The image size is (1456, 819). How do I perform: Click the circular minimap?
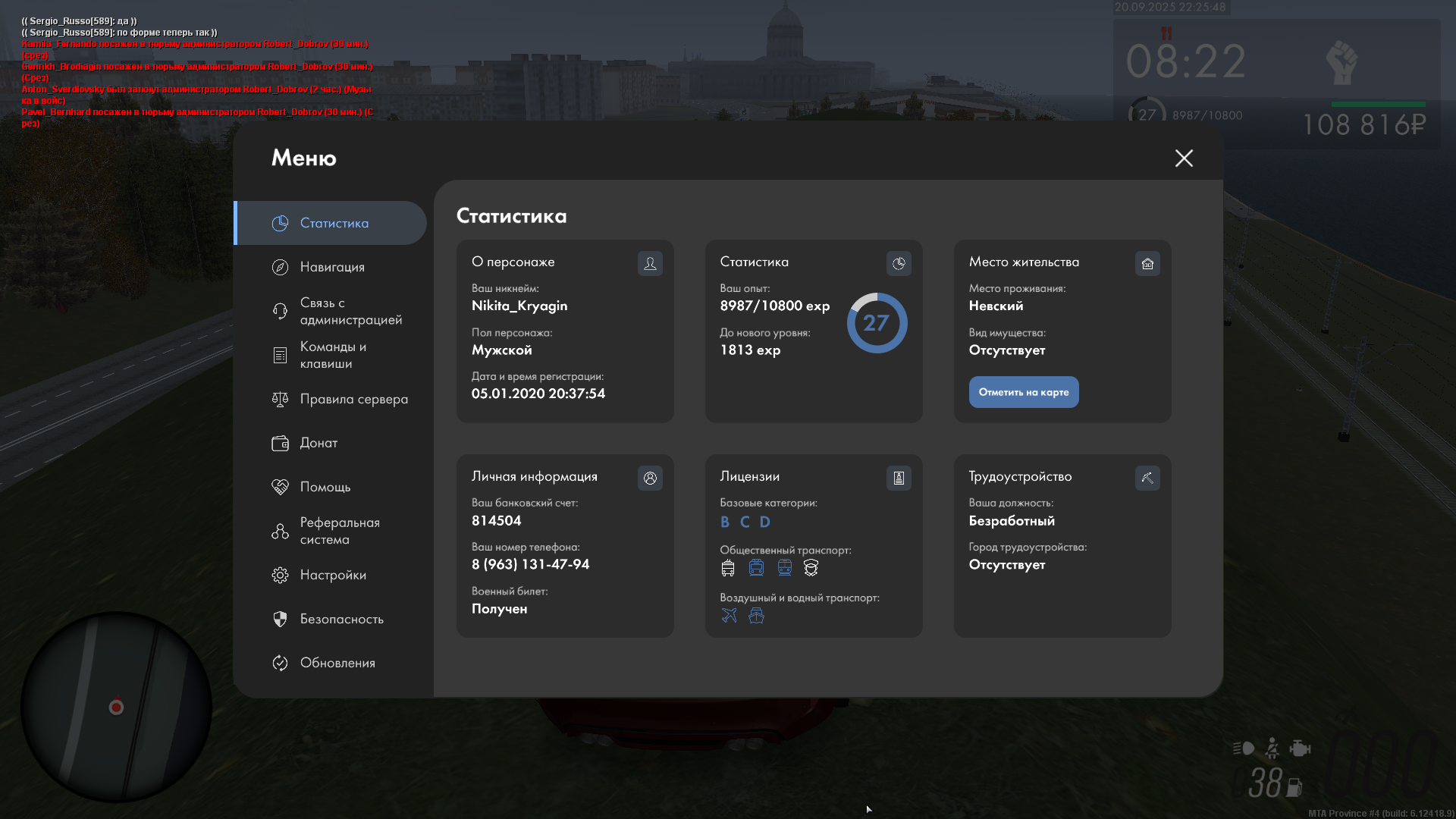click(x=116, y=707)
